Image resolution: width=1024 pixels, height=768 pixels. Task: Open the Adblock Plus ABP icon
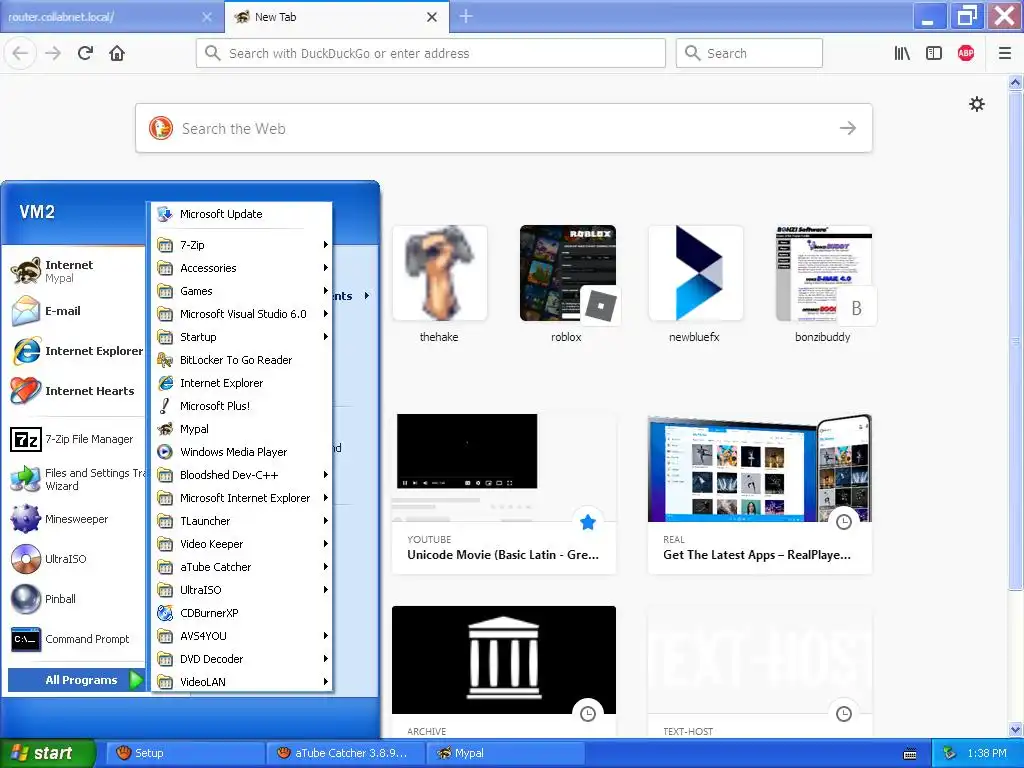pyautogui.click(x=966, y=54)
